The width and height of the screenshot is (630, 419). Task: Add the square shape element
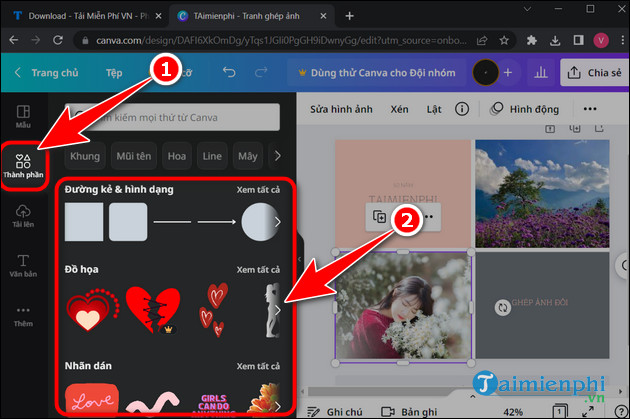84,222
